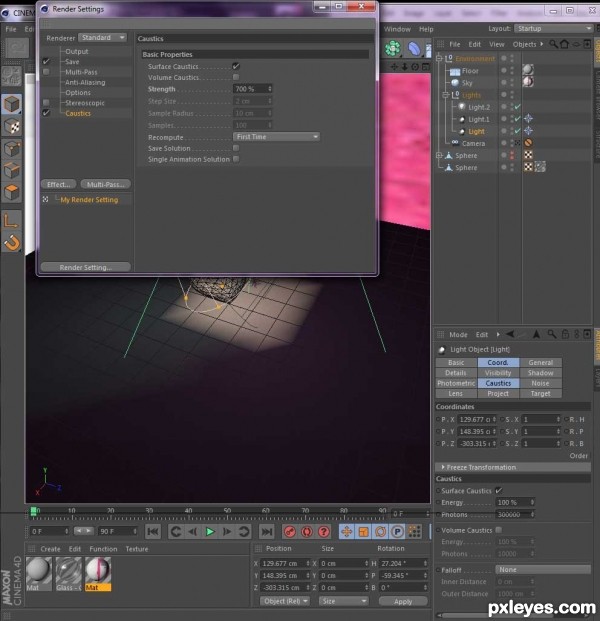Enable Volume Caustics in Render Settings

[x=236, y=77]
